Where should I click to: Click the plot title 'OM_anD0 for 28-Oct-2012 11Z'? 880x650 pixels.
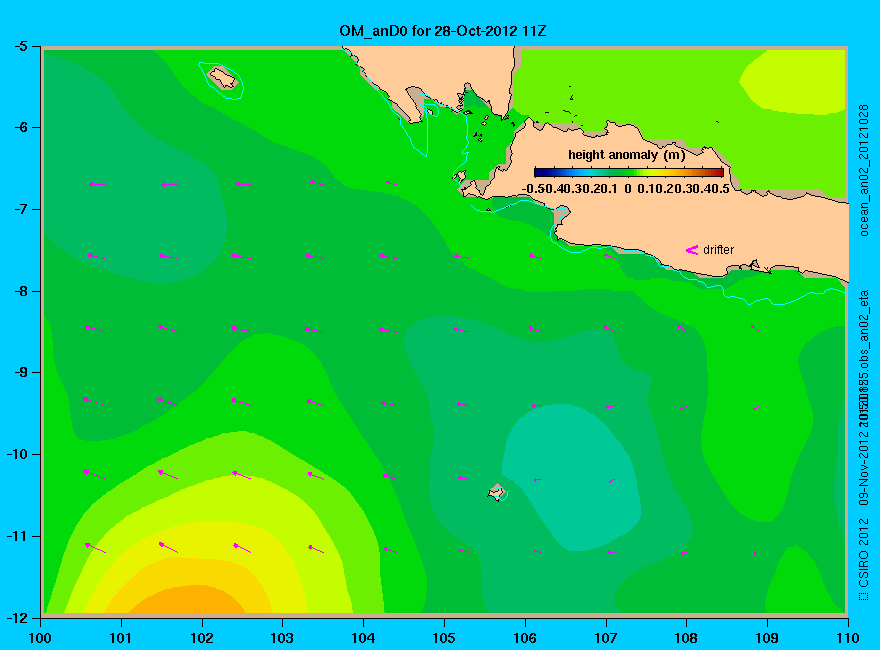pos(442,31)
